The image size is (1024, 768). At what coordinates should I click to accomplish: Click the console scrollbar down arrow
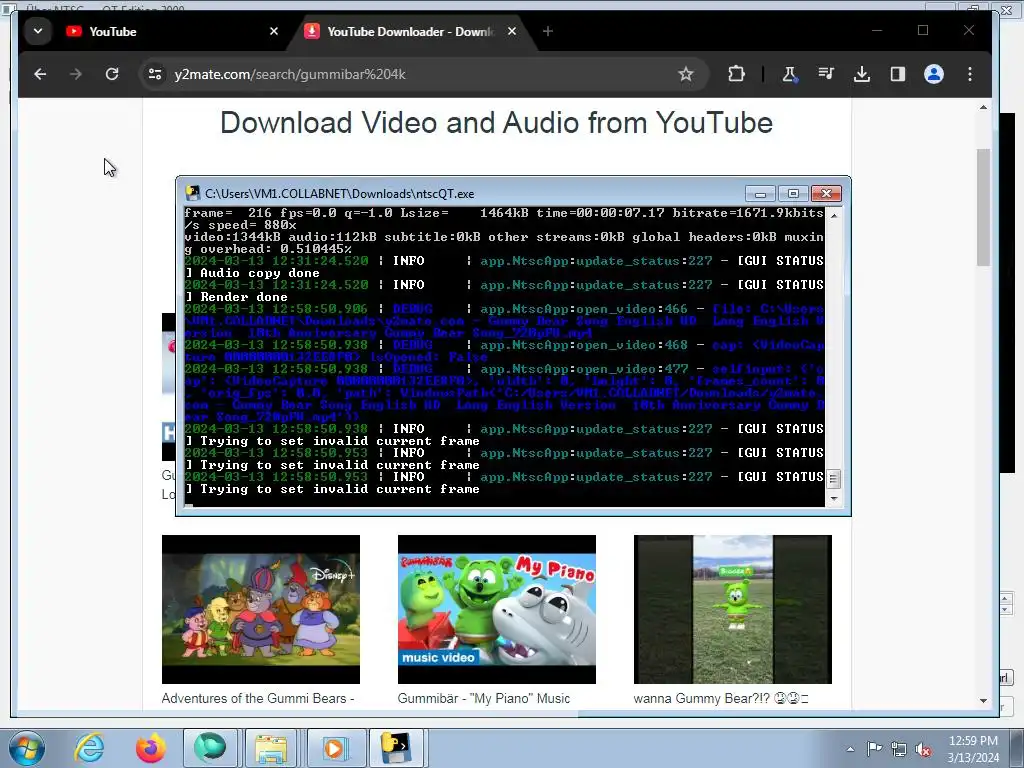tap(833, 498)
